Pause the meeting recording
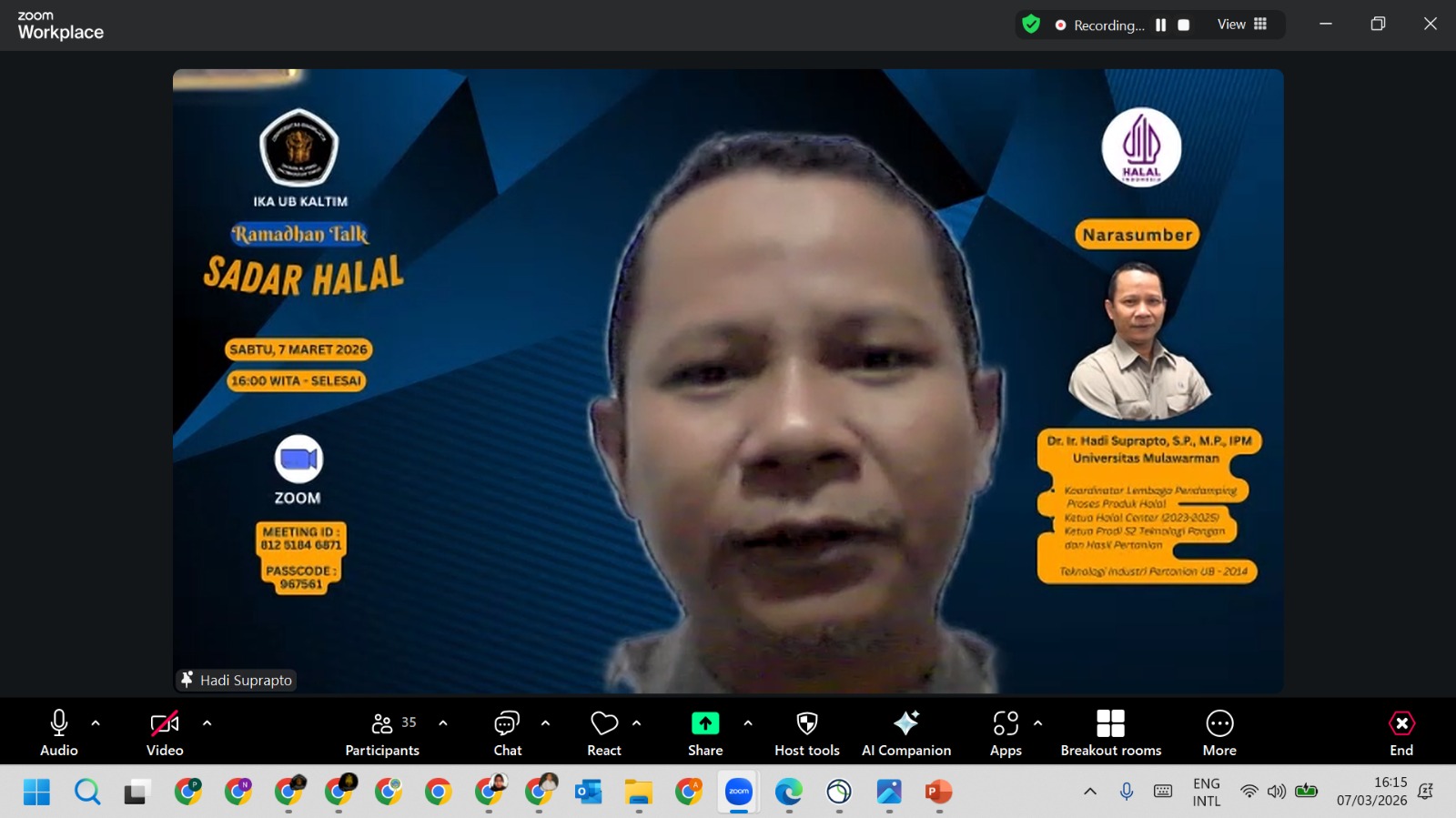The width and height of the screenshot is (1456, 818). point(1160,25)
